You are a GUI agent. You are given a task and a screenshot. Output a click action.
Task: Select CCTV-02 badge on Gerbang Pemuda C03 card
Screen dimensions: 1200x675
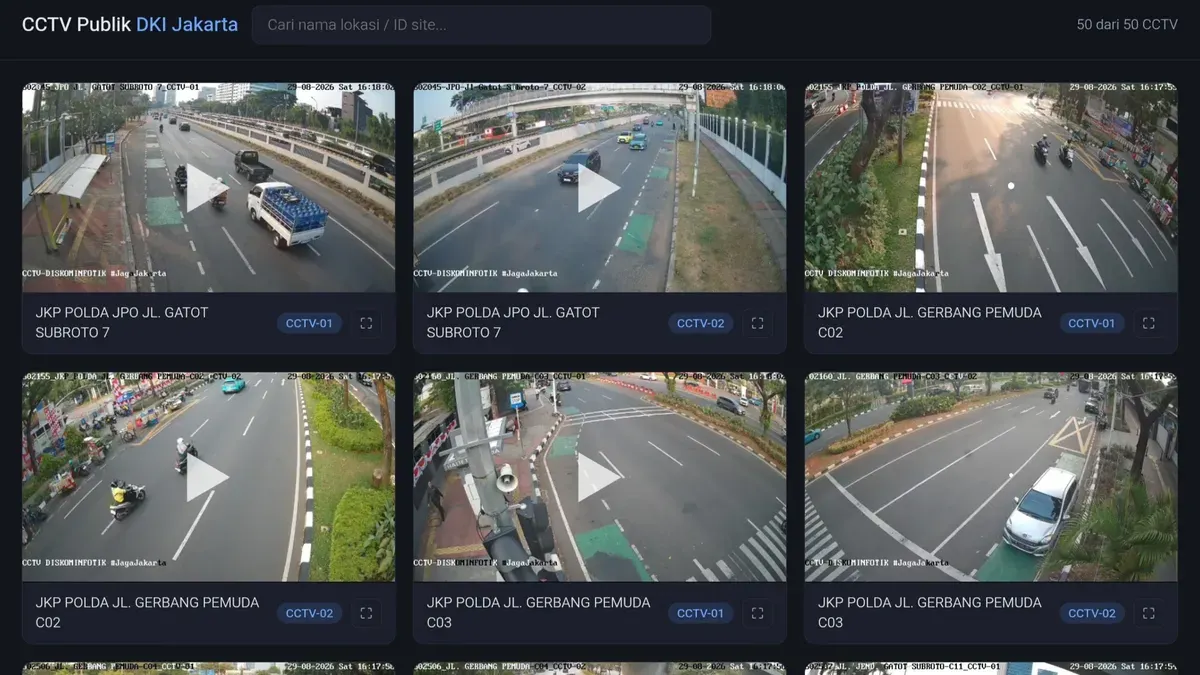(1091, 613)
